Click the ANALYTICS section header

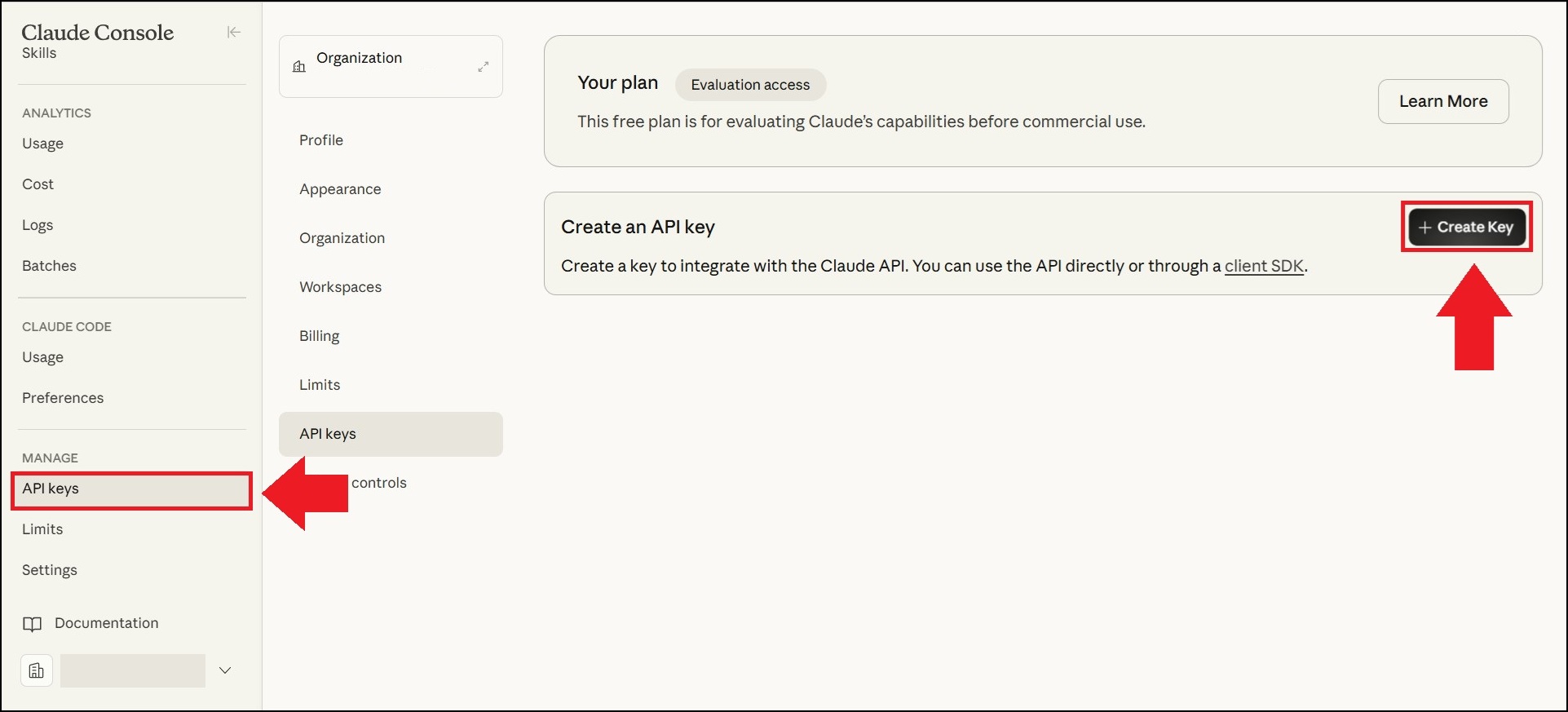(x=56, y=113)
